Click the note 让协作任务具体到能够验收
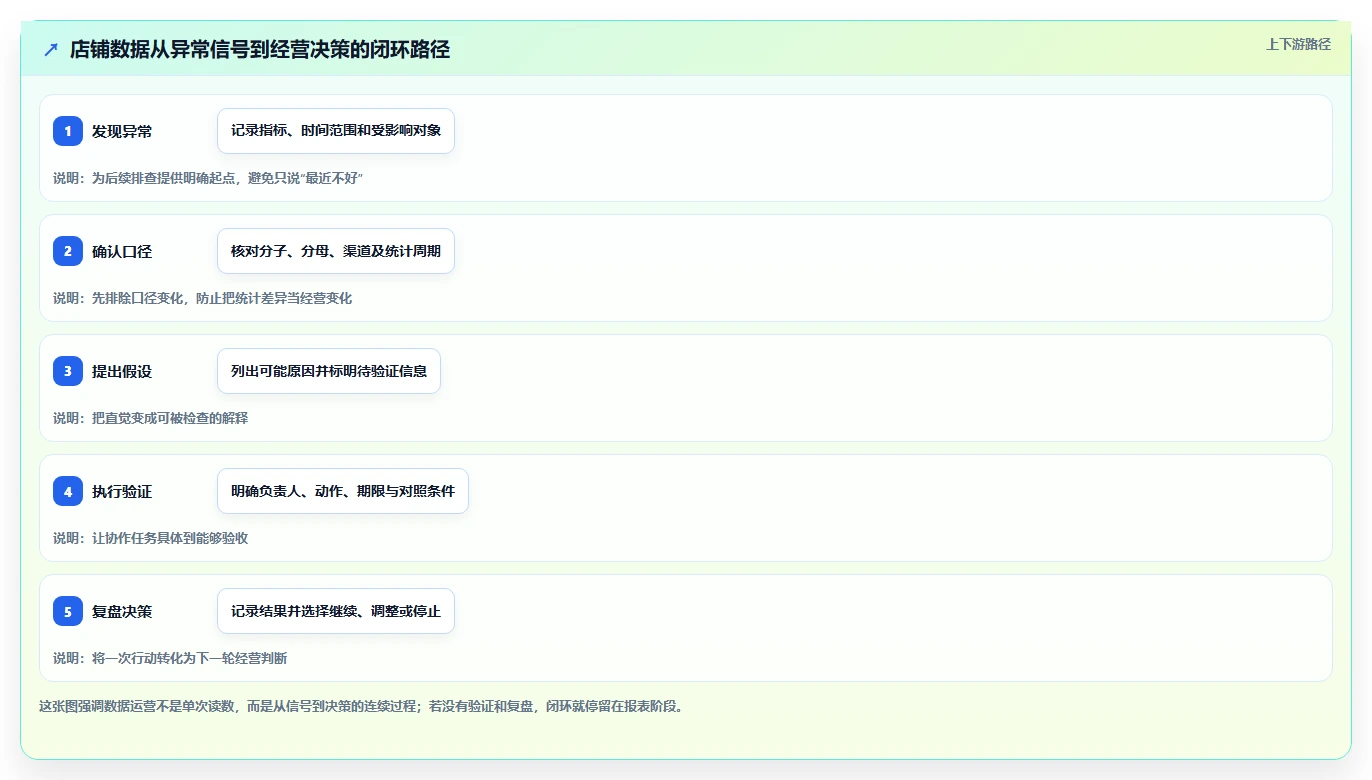Viewport: 1372px width, 780px height. (151, 538)
